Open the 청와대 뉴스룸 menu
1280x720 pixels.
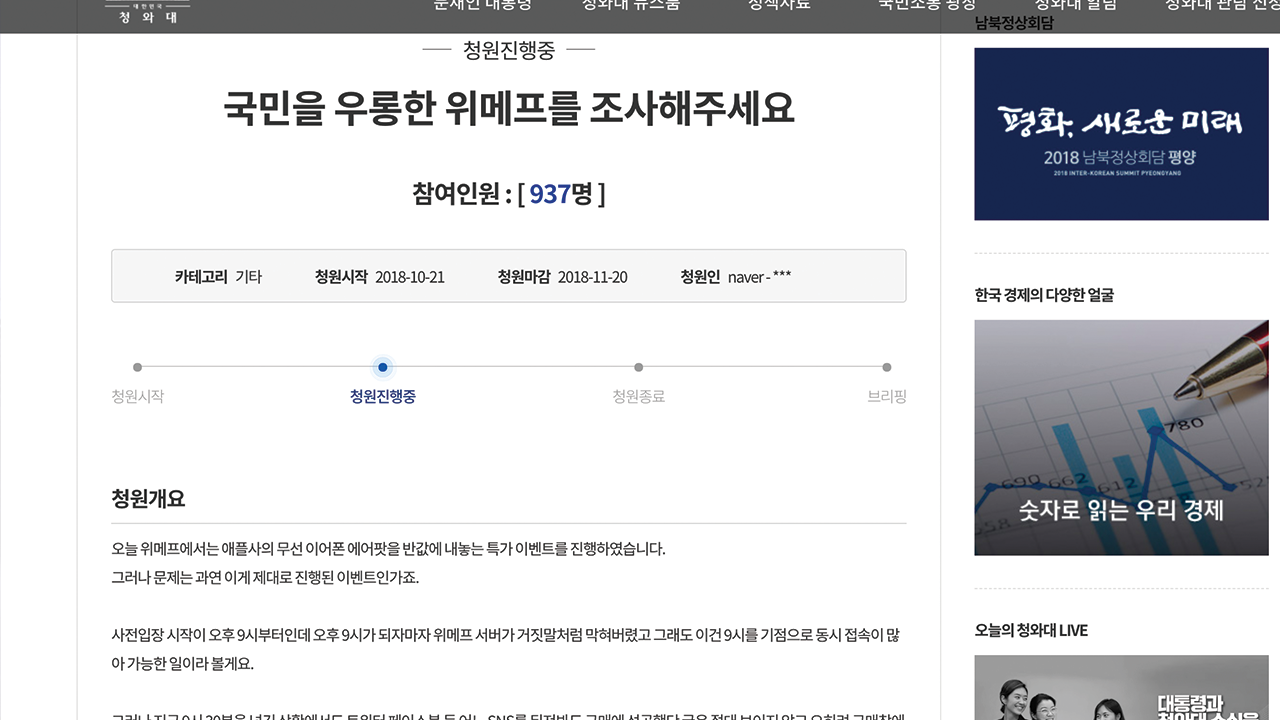tap(631, 5)
